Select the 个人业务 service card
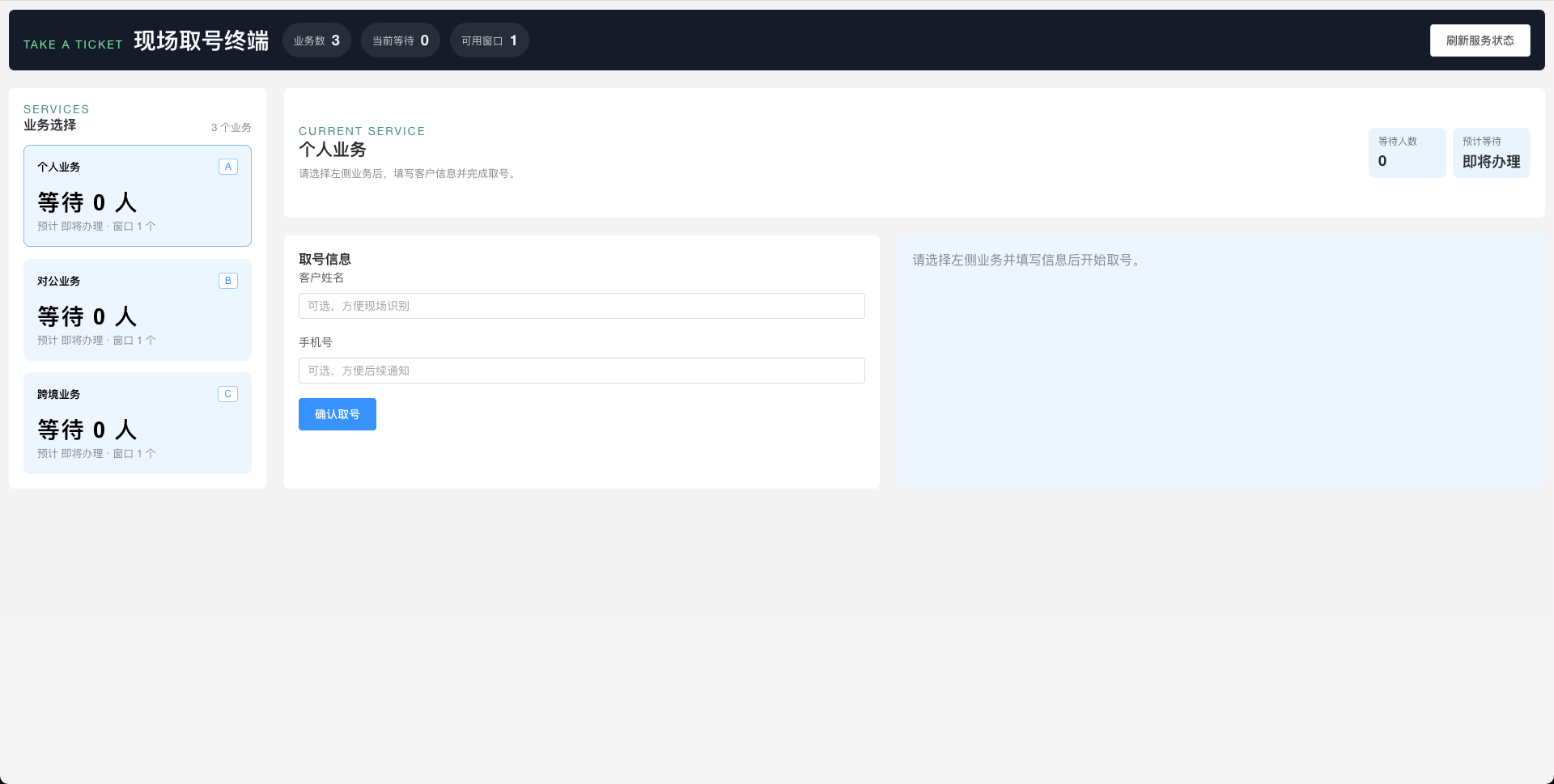This screenshot has width=1554, height=784. [x=138, y=196]
